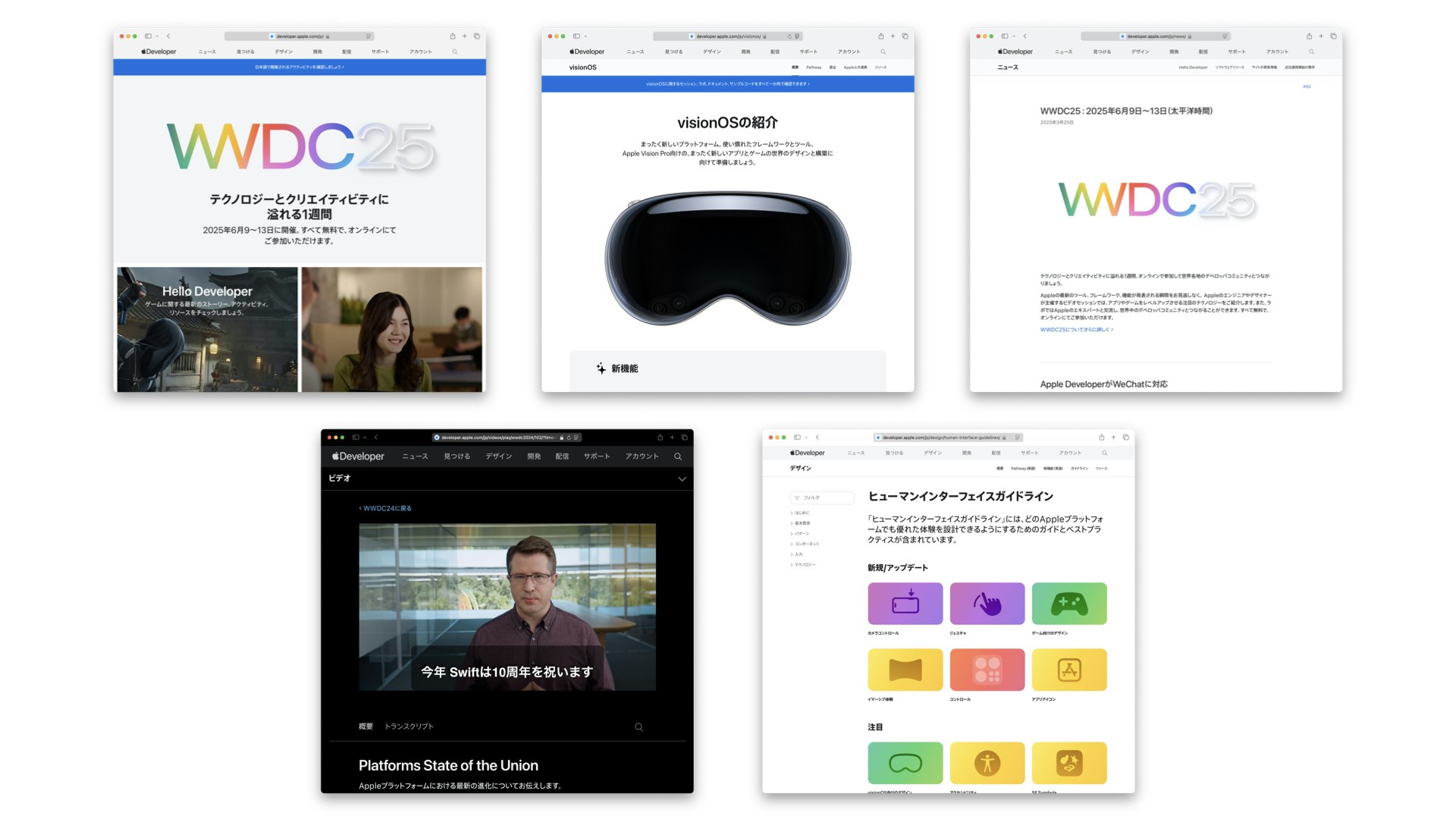
Task: Open the camera control (カメラコントロール) tile
Action: click(x=905, y=604)
